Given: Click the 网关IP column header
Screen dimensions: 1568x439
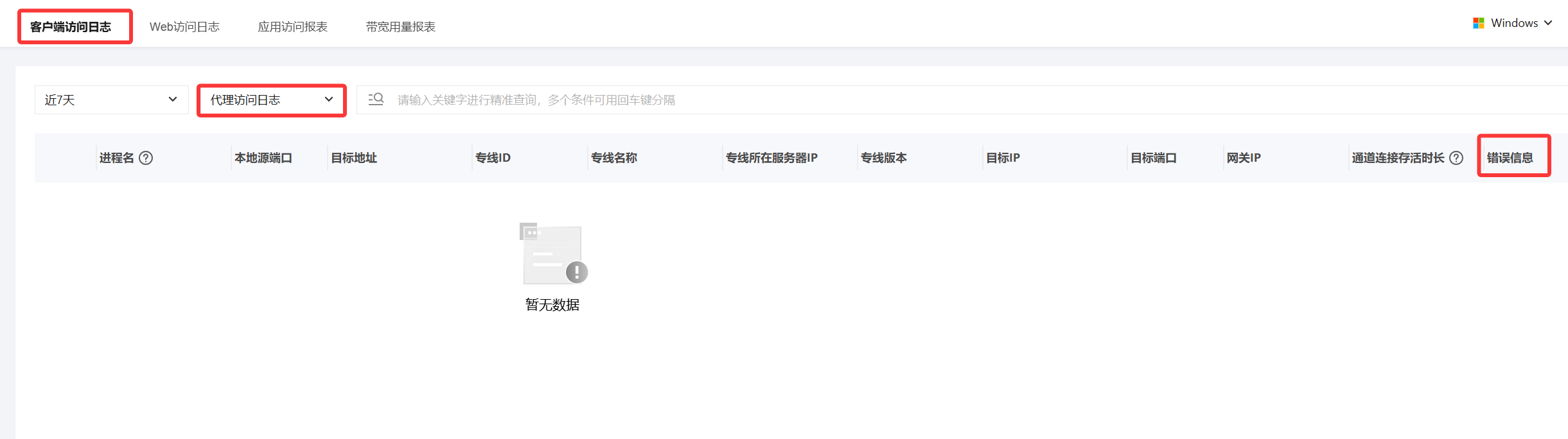Looking at the screenshot, I should 1244,158.
